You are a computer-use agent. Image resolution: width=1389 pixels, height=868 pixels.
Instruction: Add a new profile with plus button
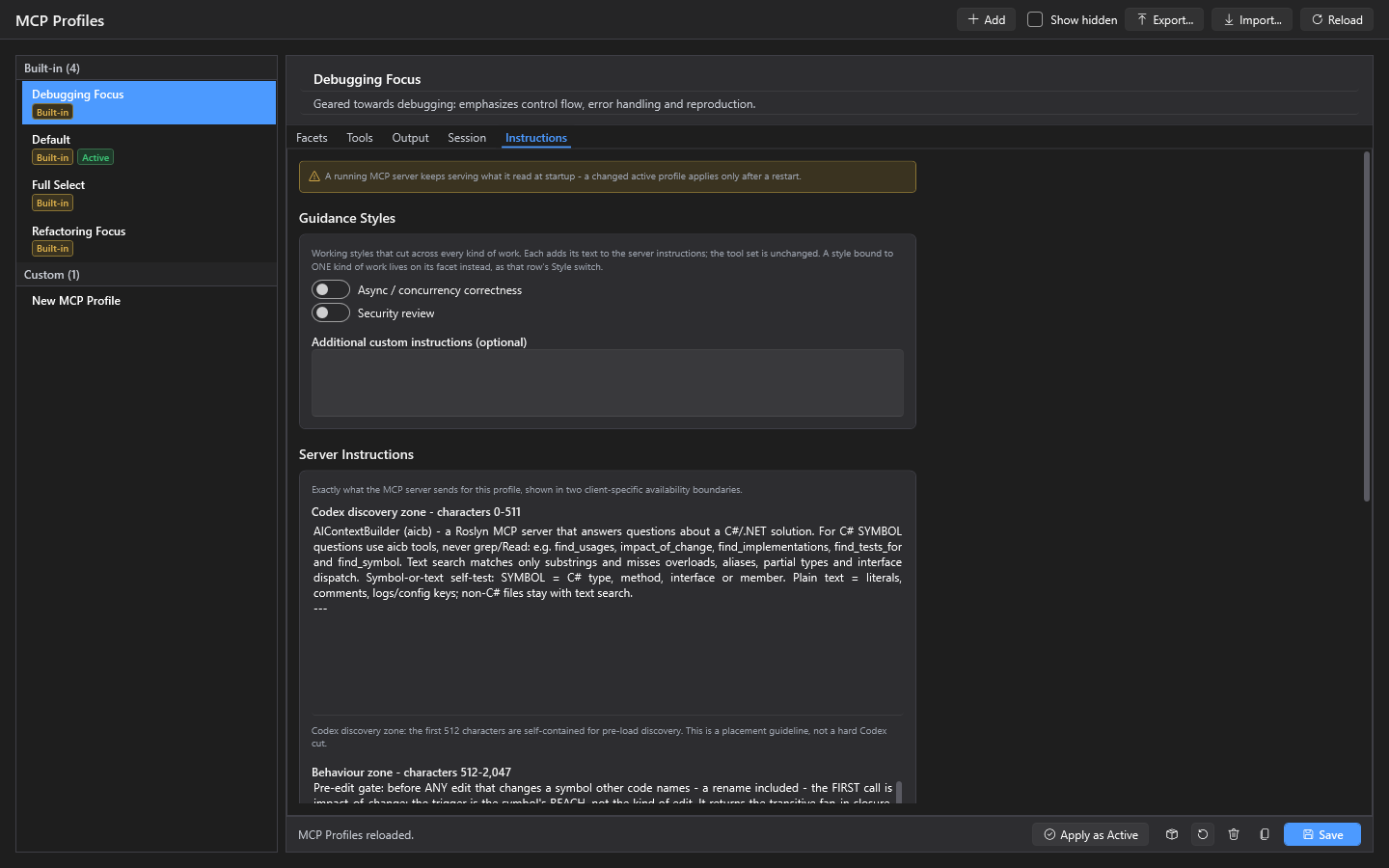pyautogui.click(x=986, y=19)
